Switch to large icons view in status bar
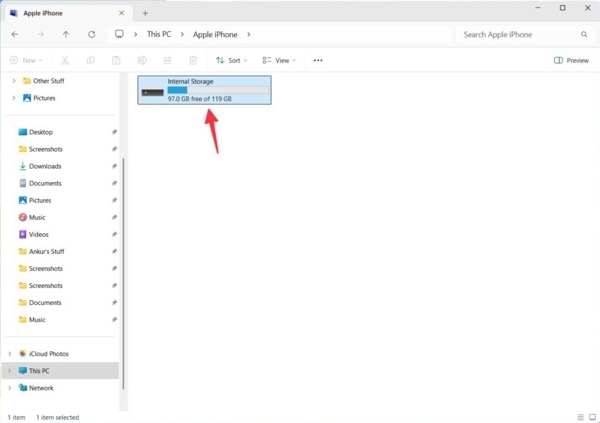Viewport: 600px width, 423px height. (x=590, y=417)
